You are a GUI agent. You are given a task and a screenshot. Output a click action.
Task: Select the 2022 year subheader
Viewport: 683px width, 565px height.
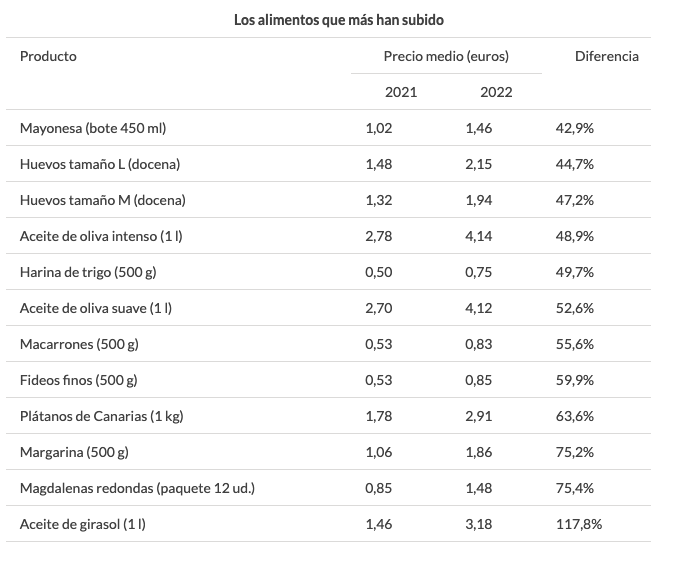coord(496,92)
